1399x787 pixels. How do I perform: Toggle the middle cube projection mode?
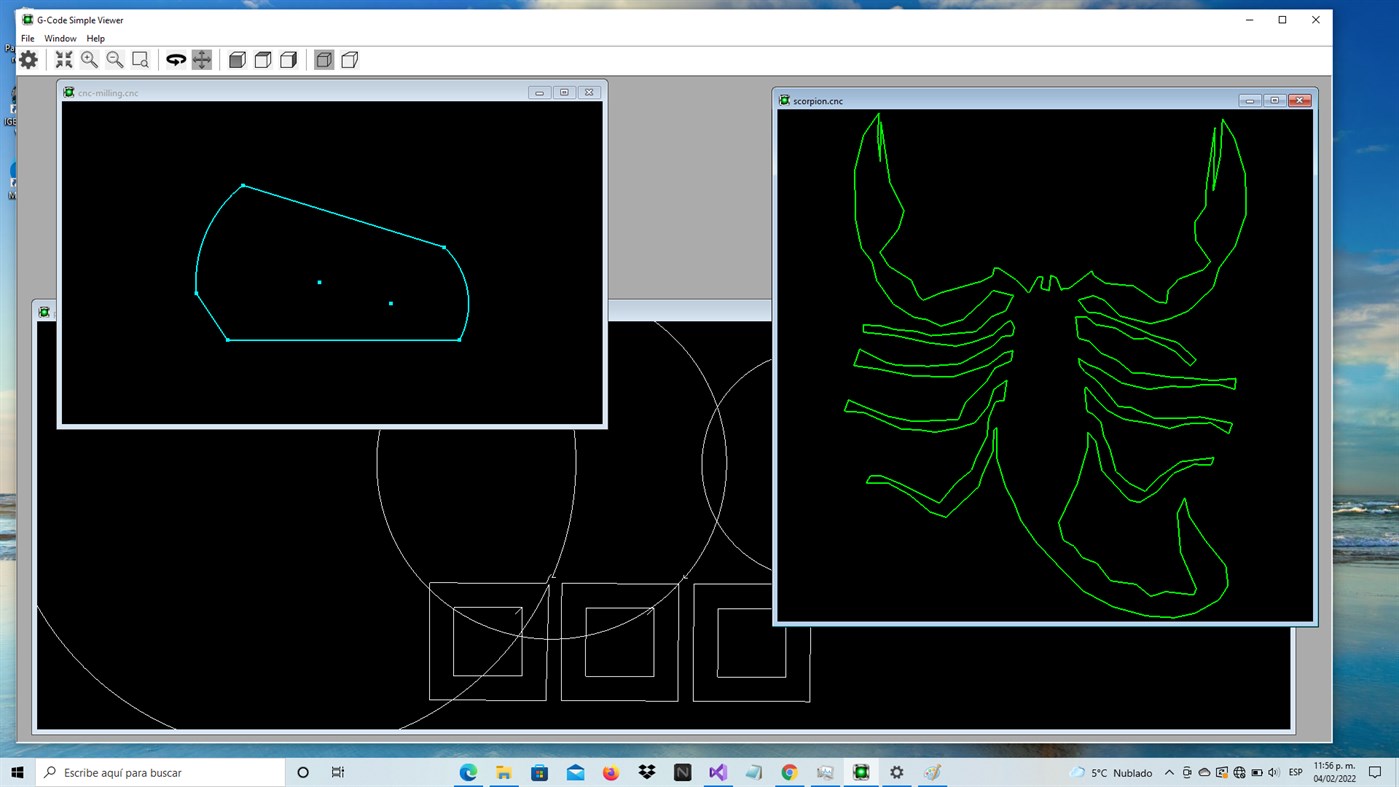click(262, 59)
